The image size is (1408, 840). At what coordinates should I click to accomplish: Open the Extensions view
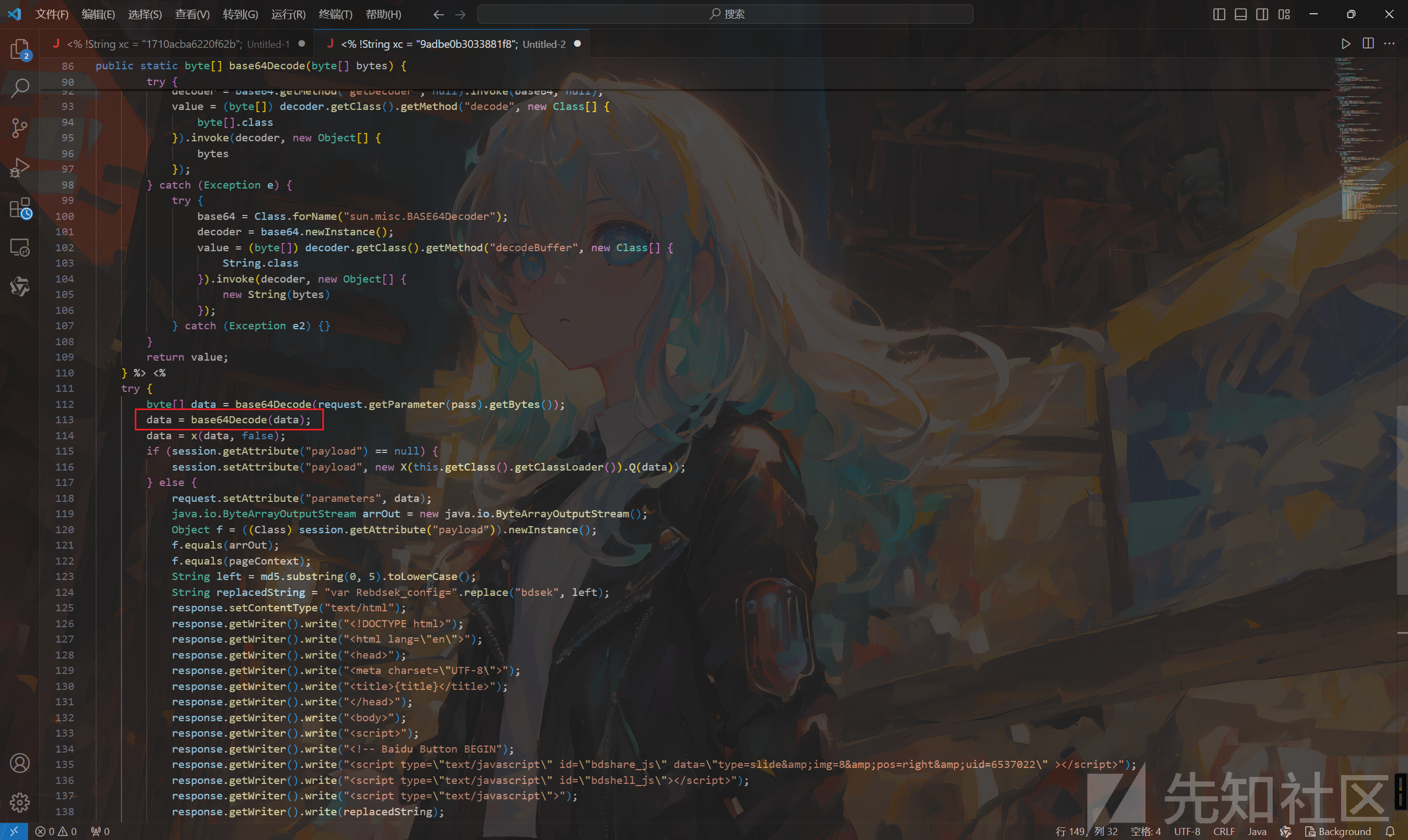[x=20, y=208]
